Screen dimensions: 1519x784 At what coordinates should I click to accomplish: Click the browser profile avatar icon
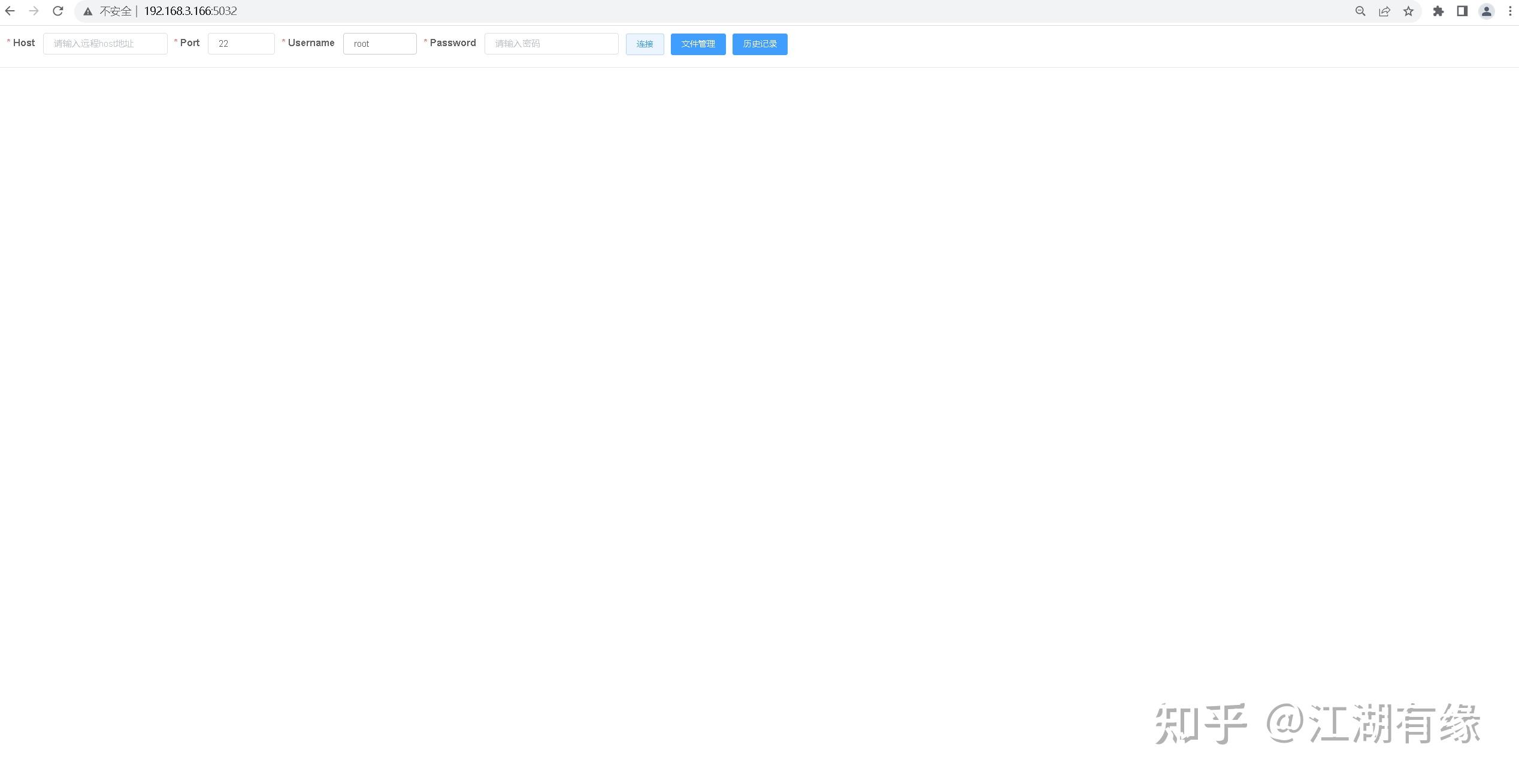coord(1486,11)
